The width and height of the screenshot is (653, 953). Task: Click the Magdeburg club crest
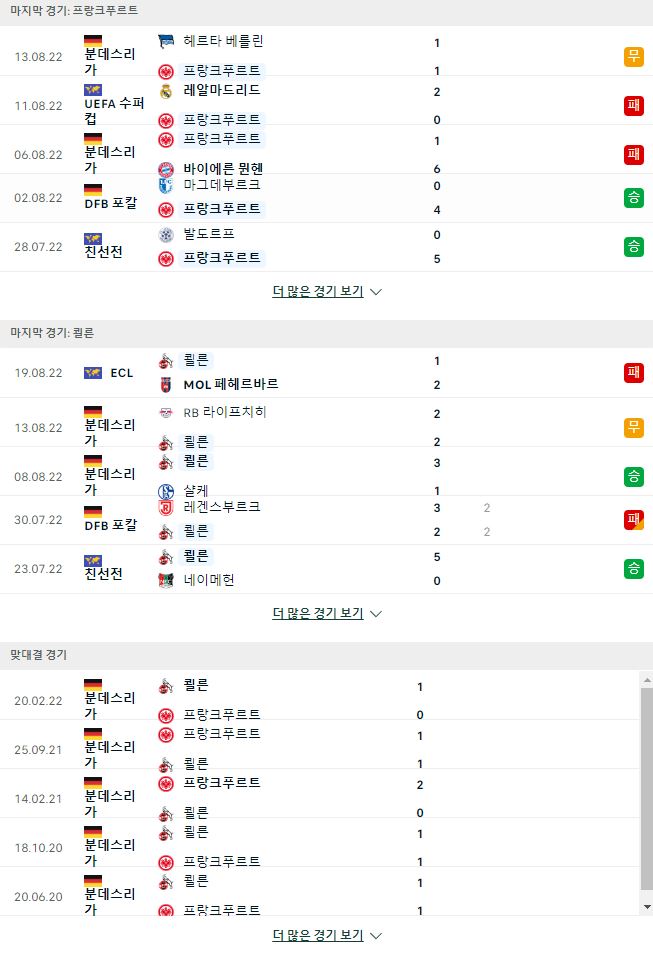tap(166, 185)
